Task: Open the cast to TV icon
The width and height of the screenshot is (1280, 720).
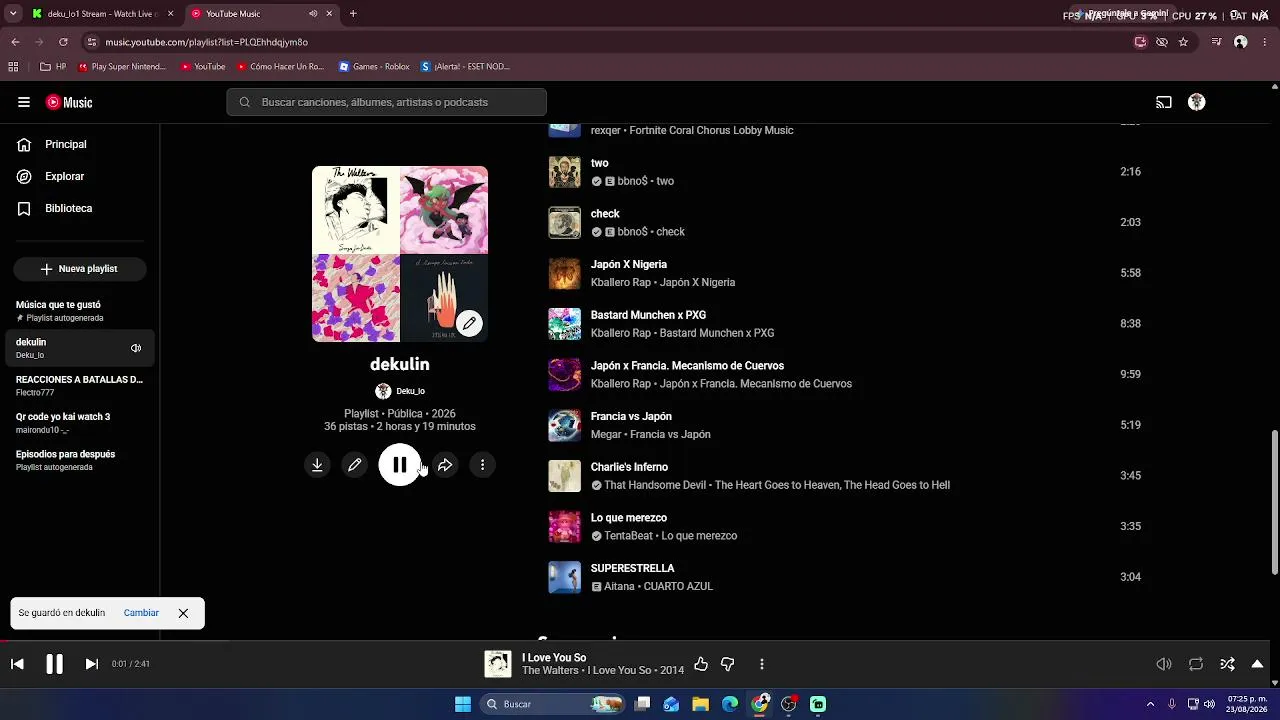Action: [1164, 102]
